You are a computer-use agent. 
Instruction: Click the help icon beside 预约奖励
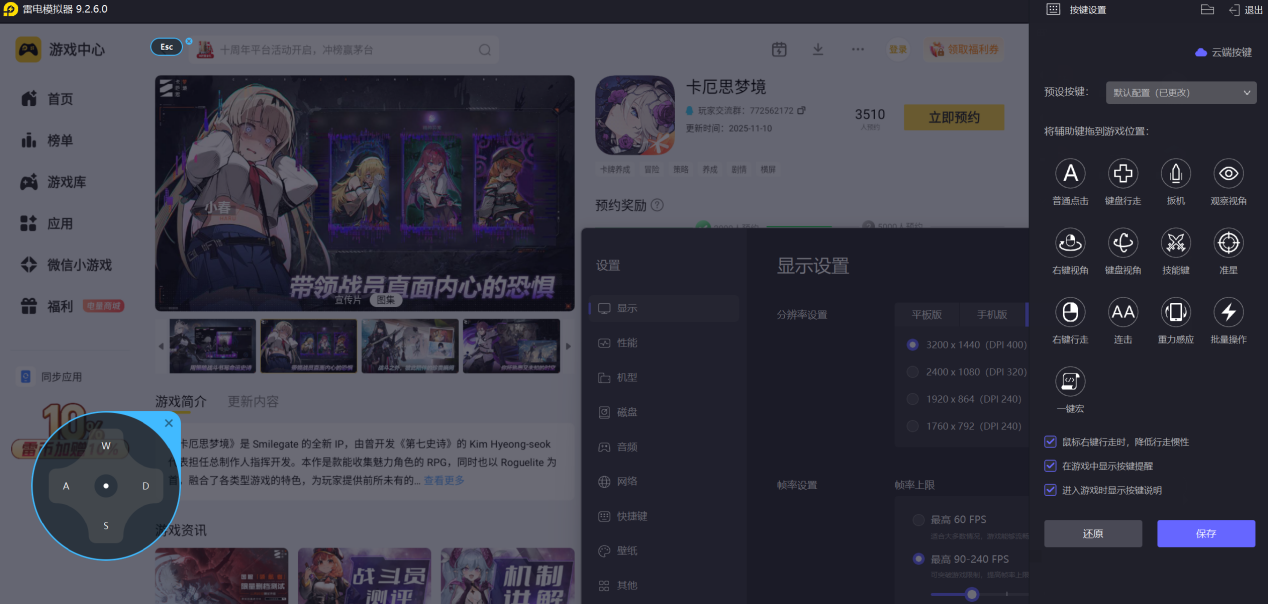pyautogui.click(x=657, y=205)
